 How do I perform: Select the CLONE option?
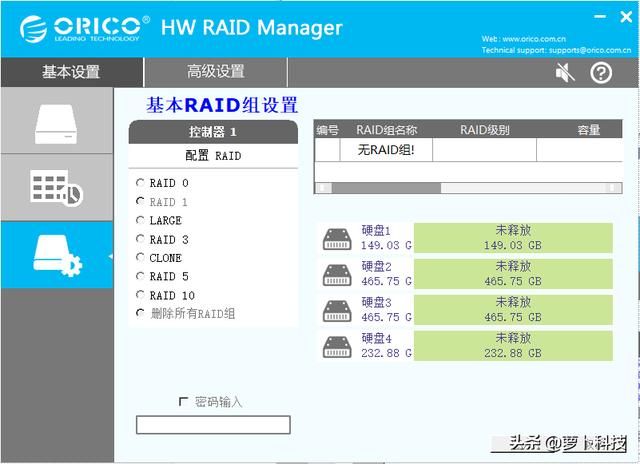140,257
